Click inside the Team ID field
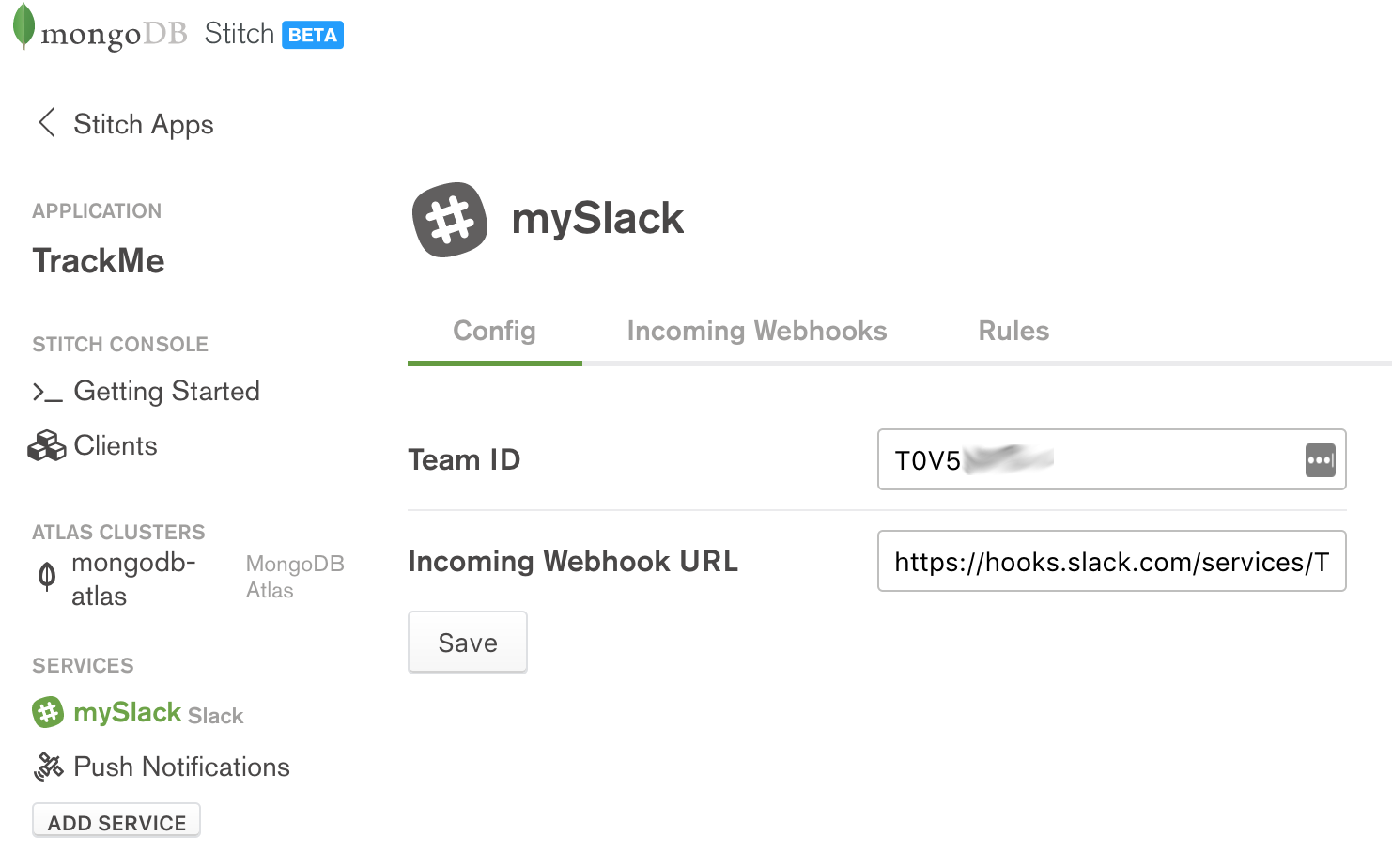Image resolution: width=1392 pixels, height=868 pixels. 1080,460
